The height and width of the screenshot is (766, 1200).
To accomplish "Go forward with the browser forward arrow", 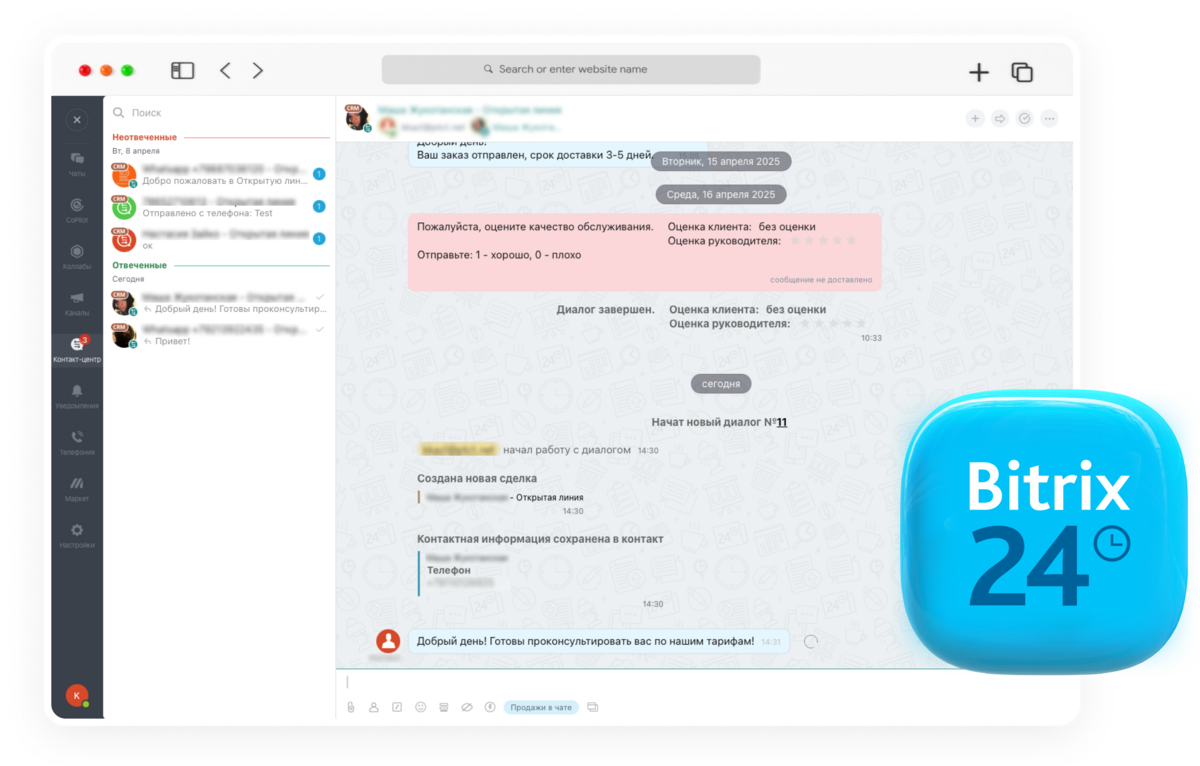I will 258,70.
